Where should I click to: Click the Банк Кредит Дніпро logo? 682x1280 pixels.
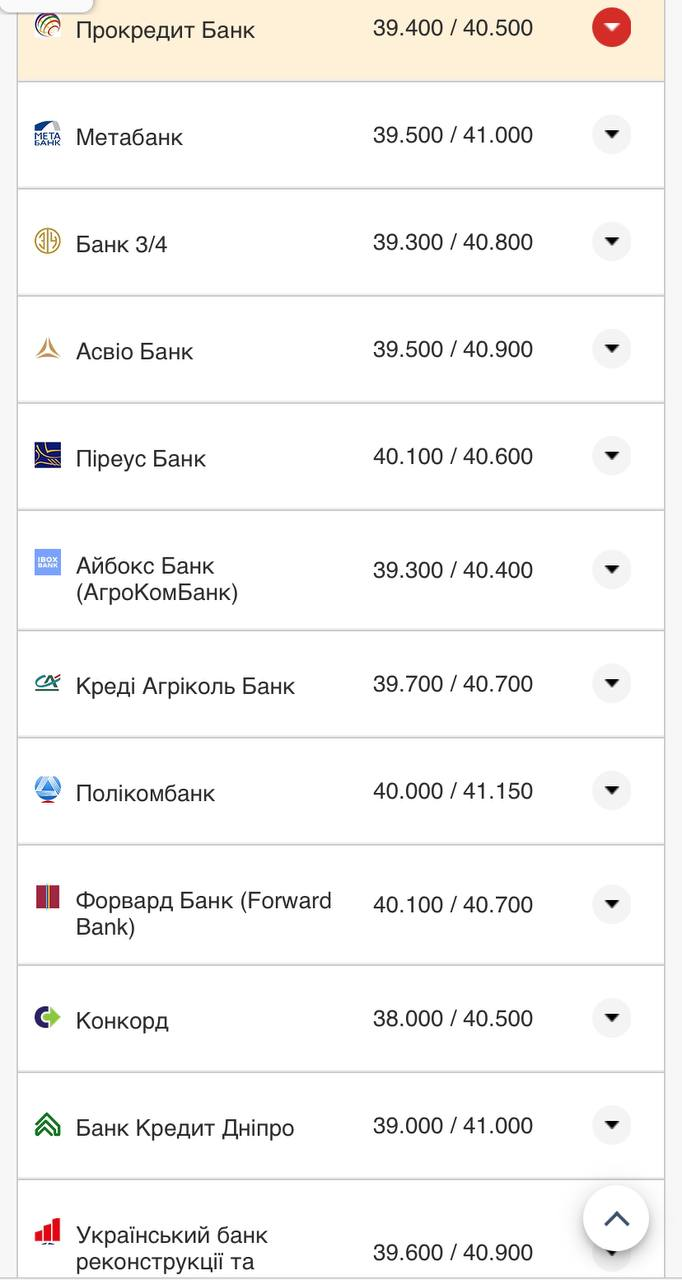47,1125
